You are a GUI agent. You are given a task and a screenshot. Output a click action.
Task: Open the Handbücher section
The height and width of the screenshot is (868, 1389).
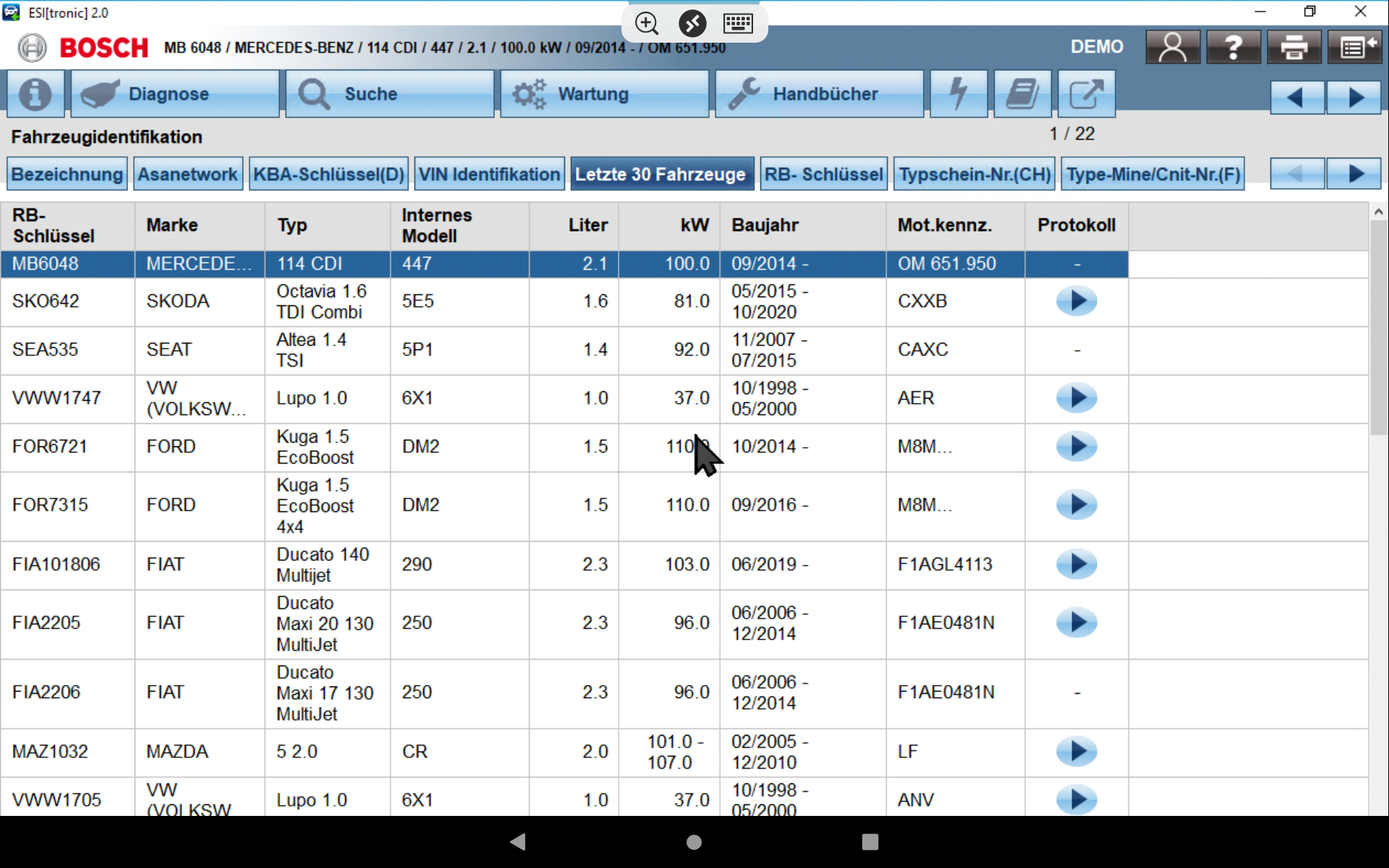pos(819,94)
